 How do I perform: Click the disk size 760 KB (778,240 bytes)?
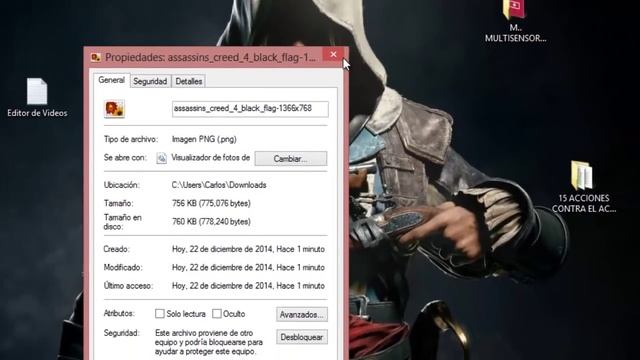tap(211, 222)
